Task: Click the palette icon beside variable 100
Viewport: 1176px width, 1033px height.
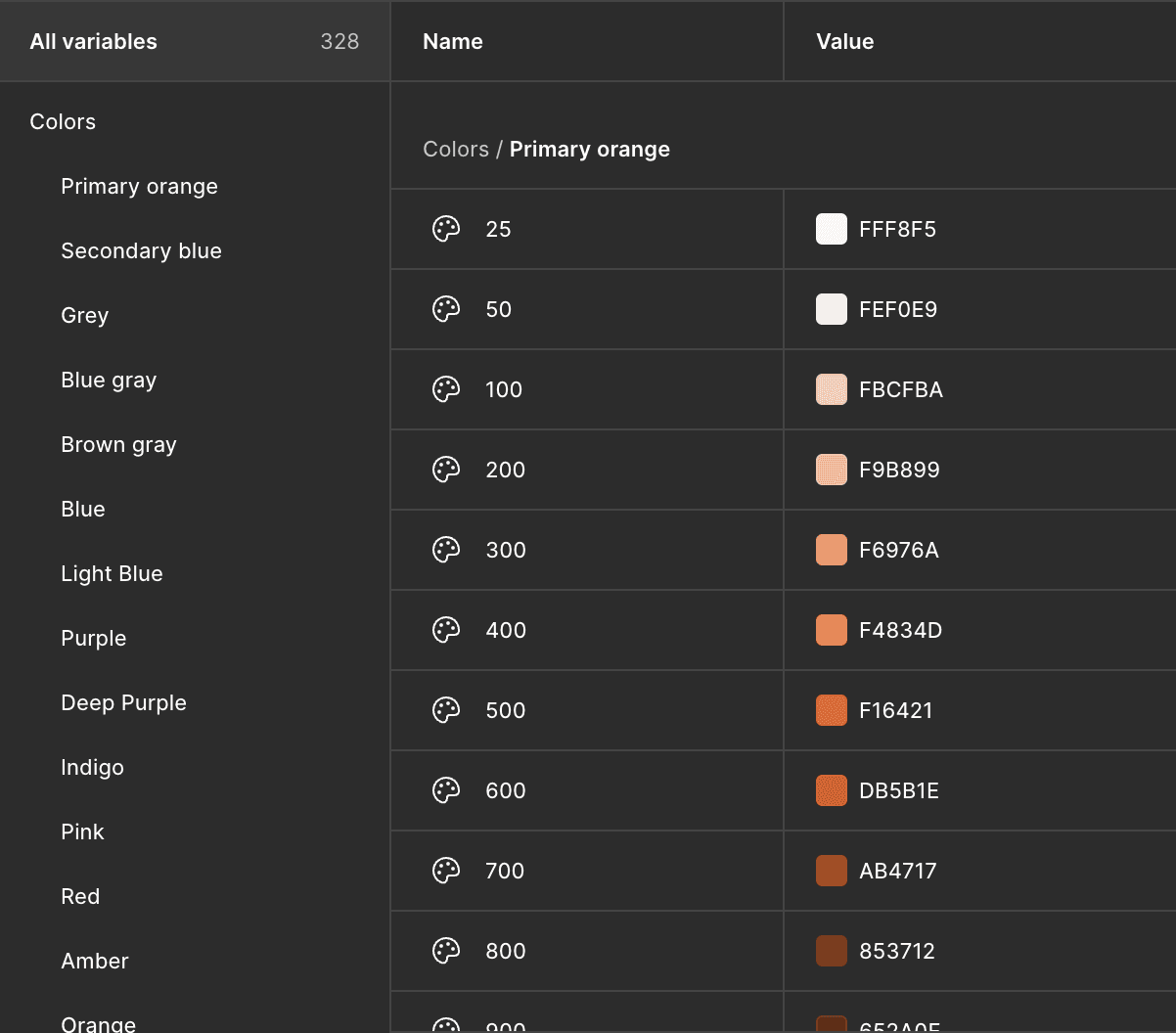Action: (446, 389)
